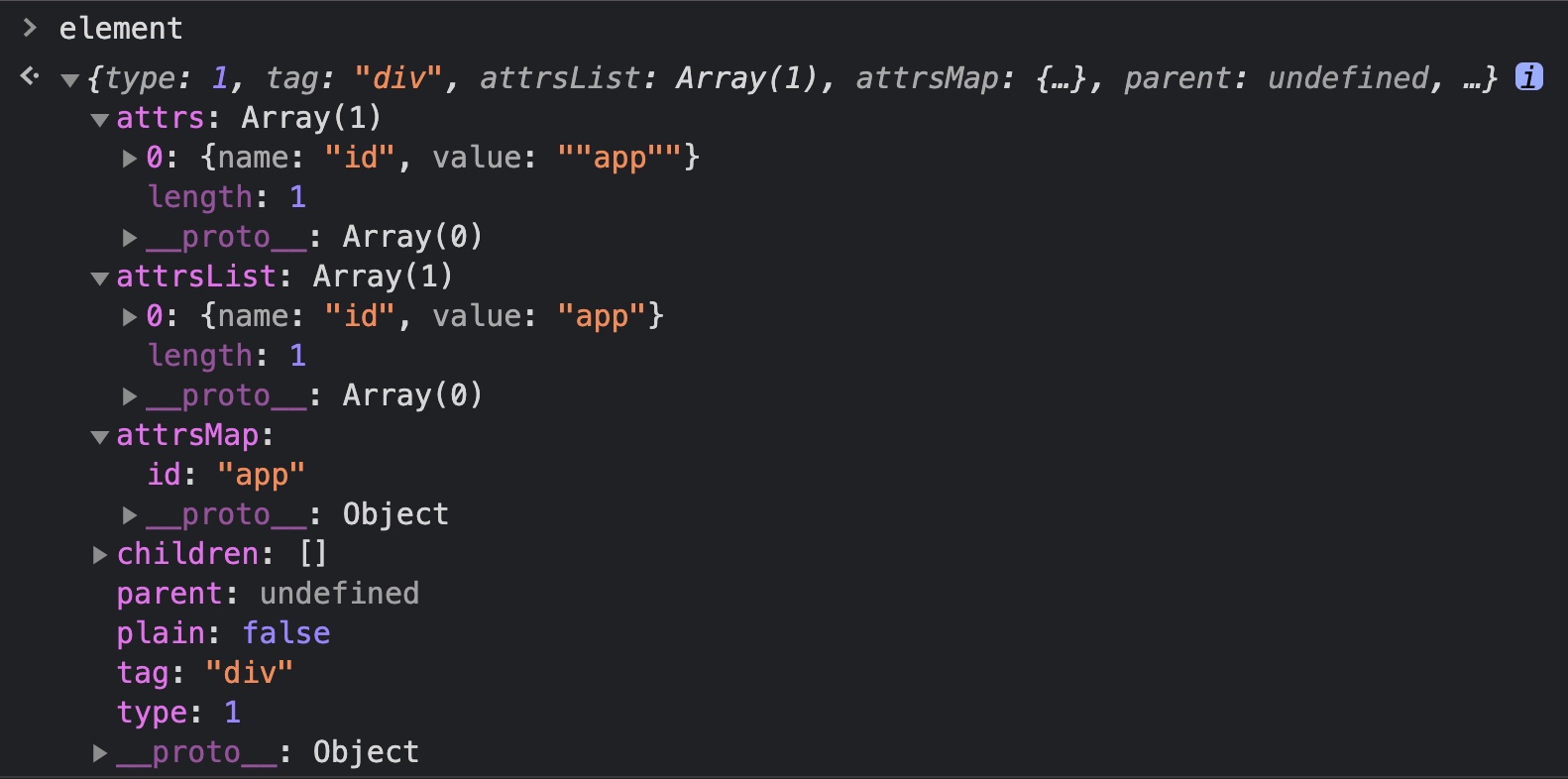The height and width of the screenshot is (779, 1568).
Task: Click the id: "app" entry in attrsMap
Action: 226,475
